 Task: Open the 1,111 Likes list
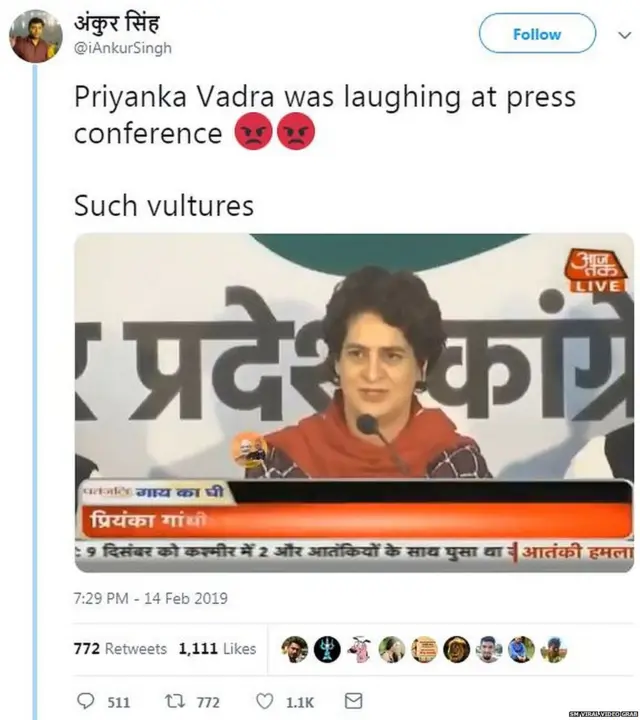coord(217,649)
